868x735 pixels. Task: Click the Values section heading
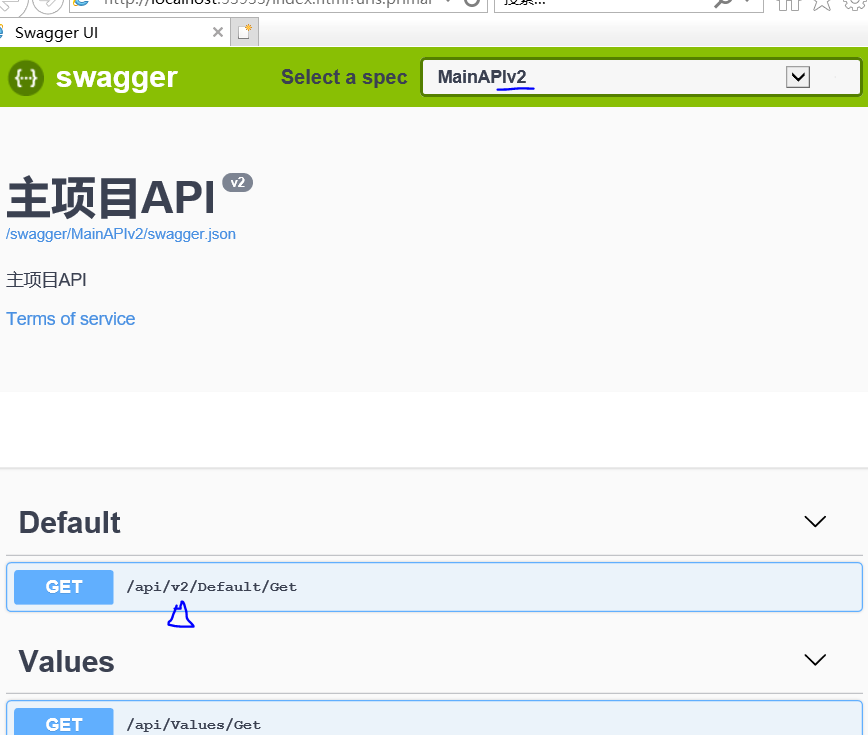click(66, 661)
